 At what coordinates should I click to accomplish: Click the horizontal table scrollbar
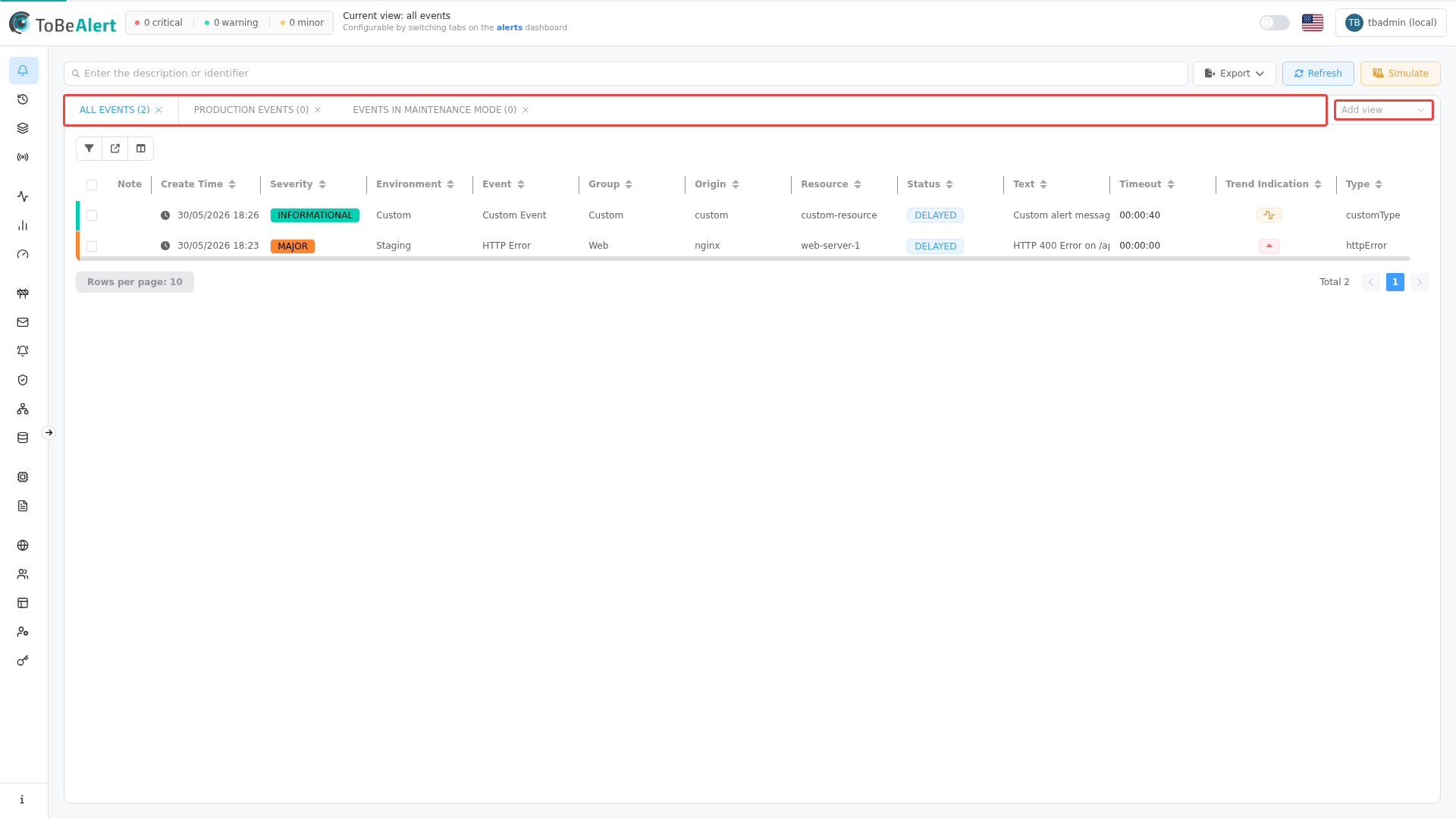pos(743,259)
